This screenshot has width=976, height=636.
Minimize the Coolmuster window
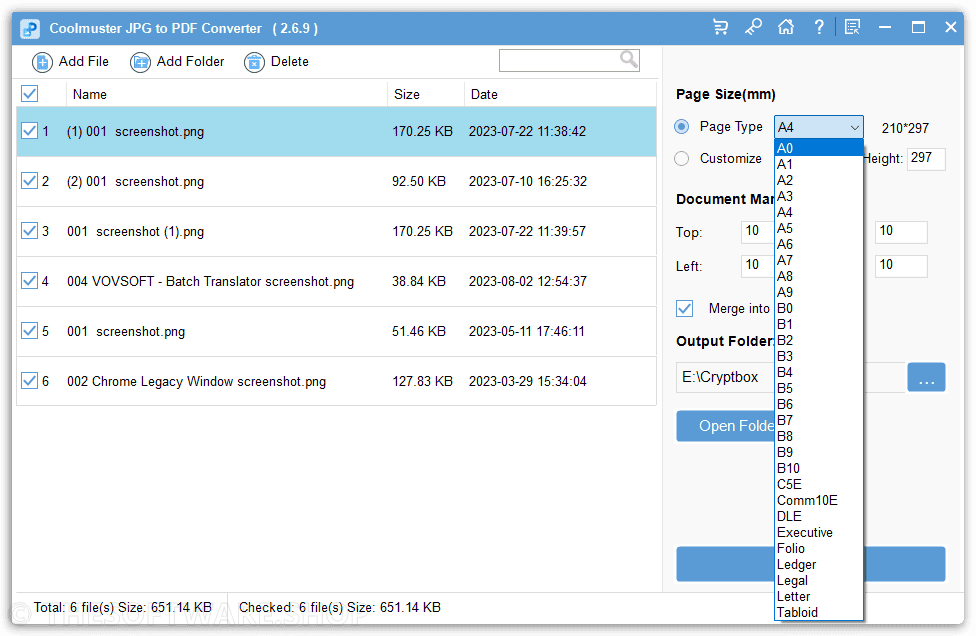click(x=884, y=27)
